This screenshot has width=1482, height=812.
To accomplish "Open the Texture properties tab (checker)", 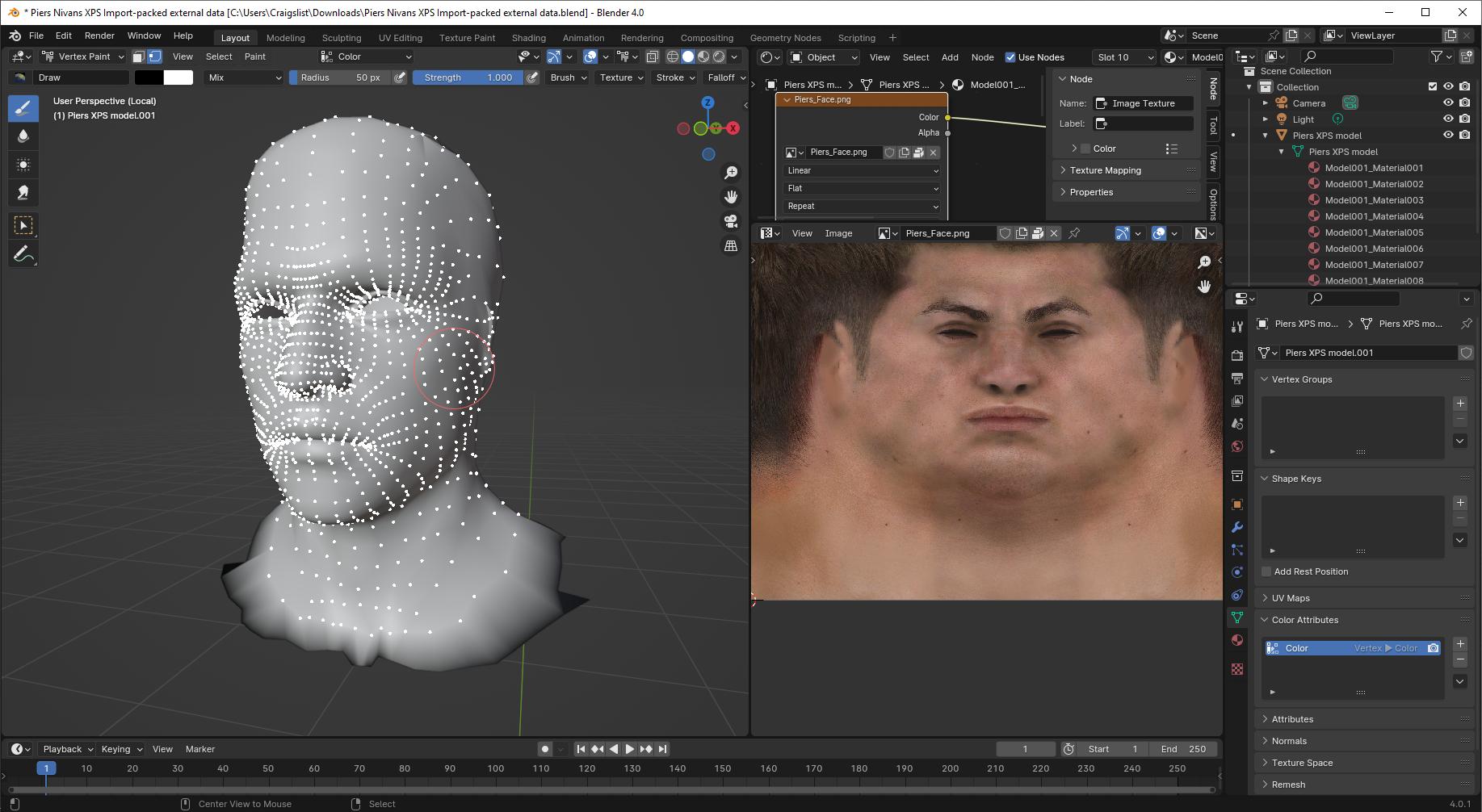I will click(1236, 669).
